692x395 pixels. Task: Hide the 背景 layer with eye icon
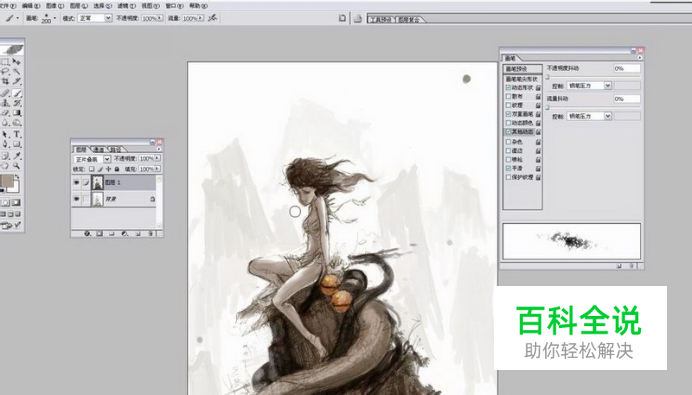pyautogui.click(x=76, y=199)
